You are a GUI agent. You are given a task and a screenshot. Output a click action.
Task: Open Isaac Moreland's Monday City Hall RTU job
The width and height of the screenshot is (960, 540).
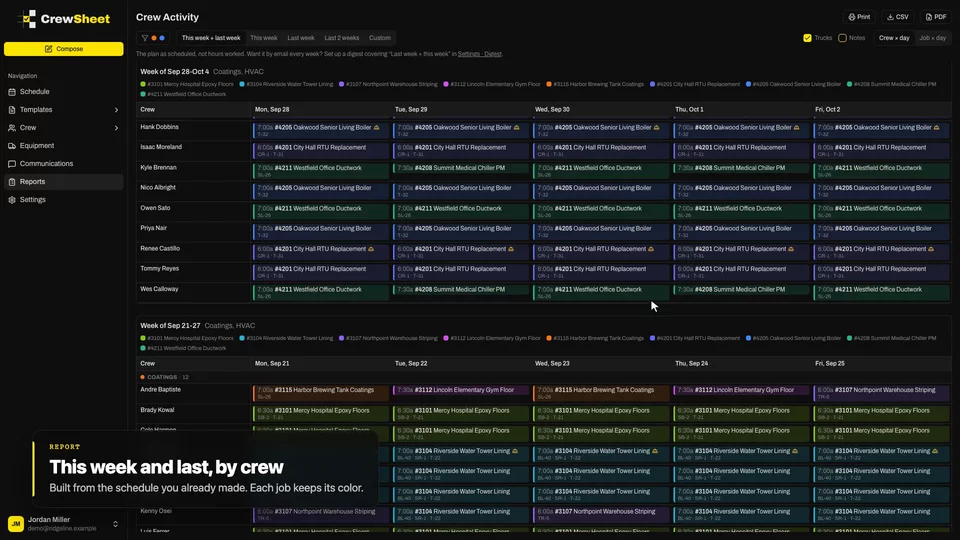(x=321, y=150)
